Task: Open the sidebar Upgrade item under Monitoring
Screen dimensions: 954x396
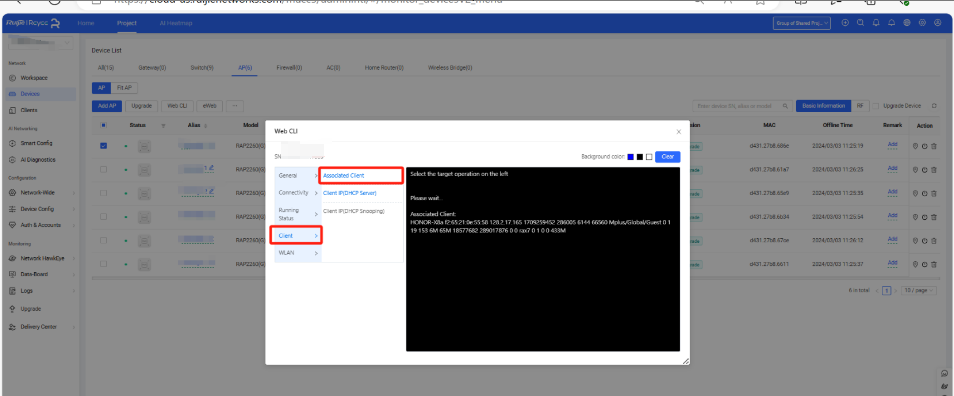Action: (30, 309)
